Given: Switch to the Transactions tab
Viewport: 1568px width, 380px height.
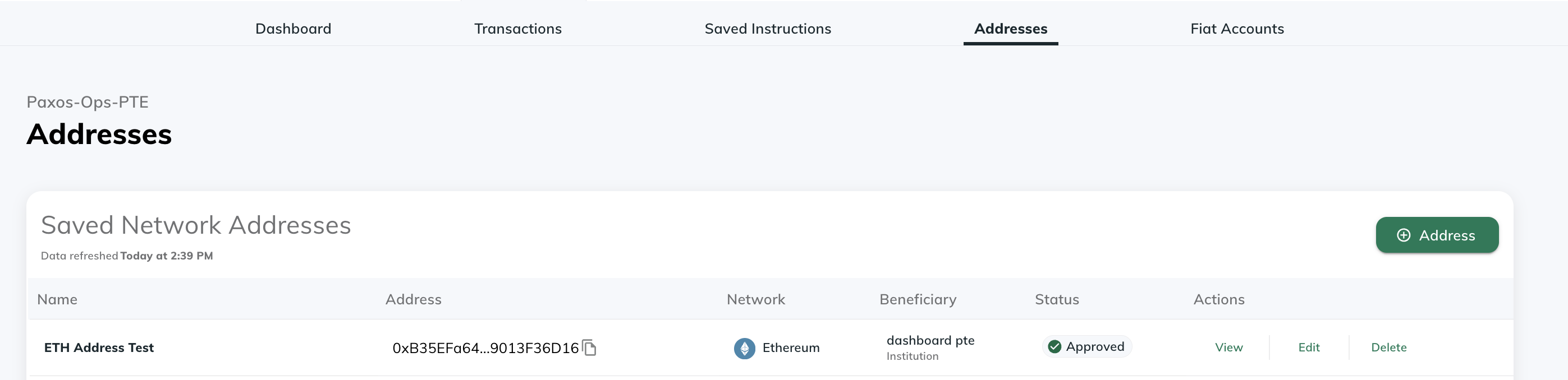Looking at the screenshot, I should pyautogui.click(x=518, y=29).
